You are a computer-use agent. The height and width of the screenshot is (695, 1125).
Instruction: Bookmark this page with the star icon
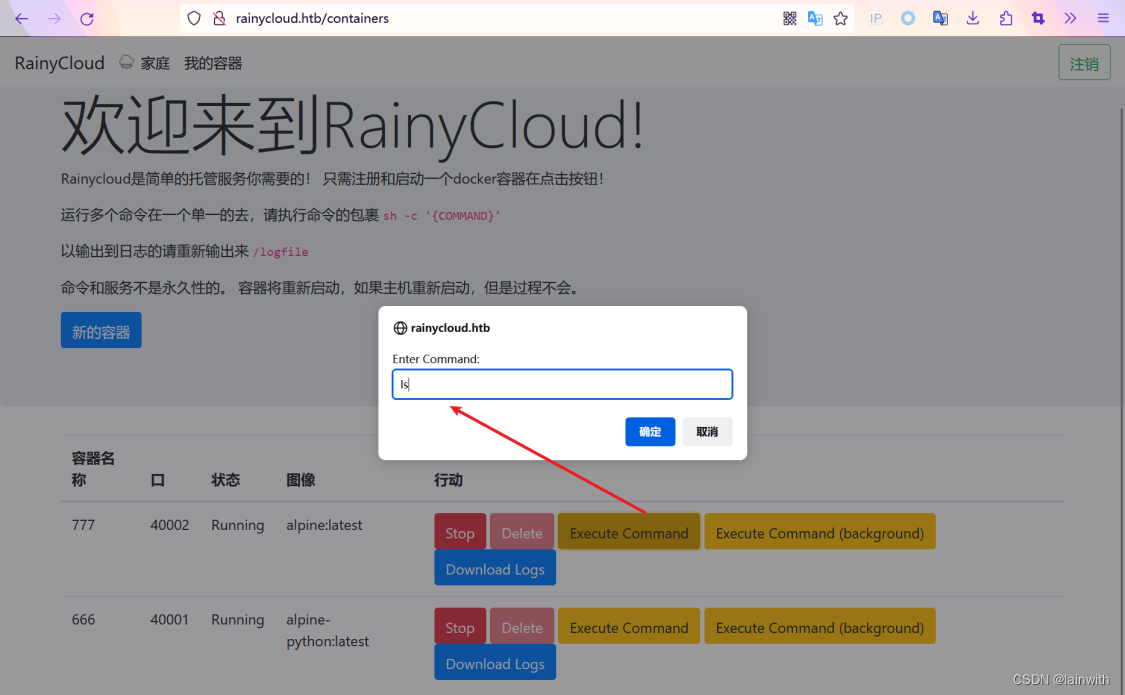click(841, 19)
